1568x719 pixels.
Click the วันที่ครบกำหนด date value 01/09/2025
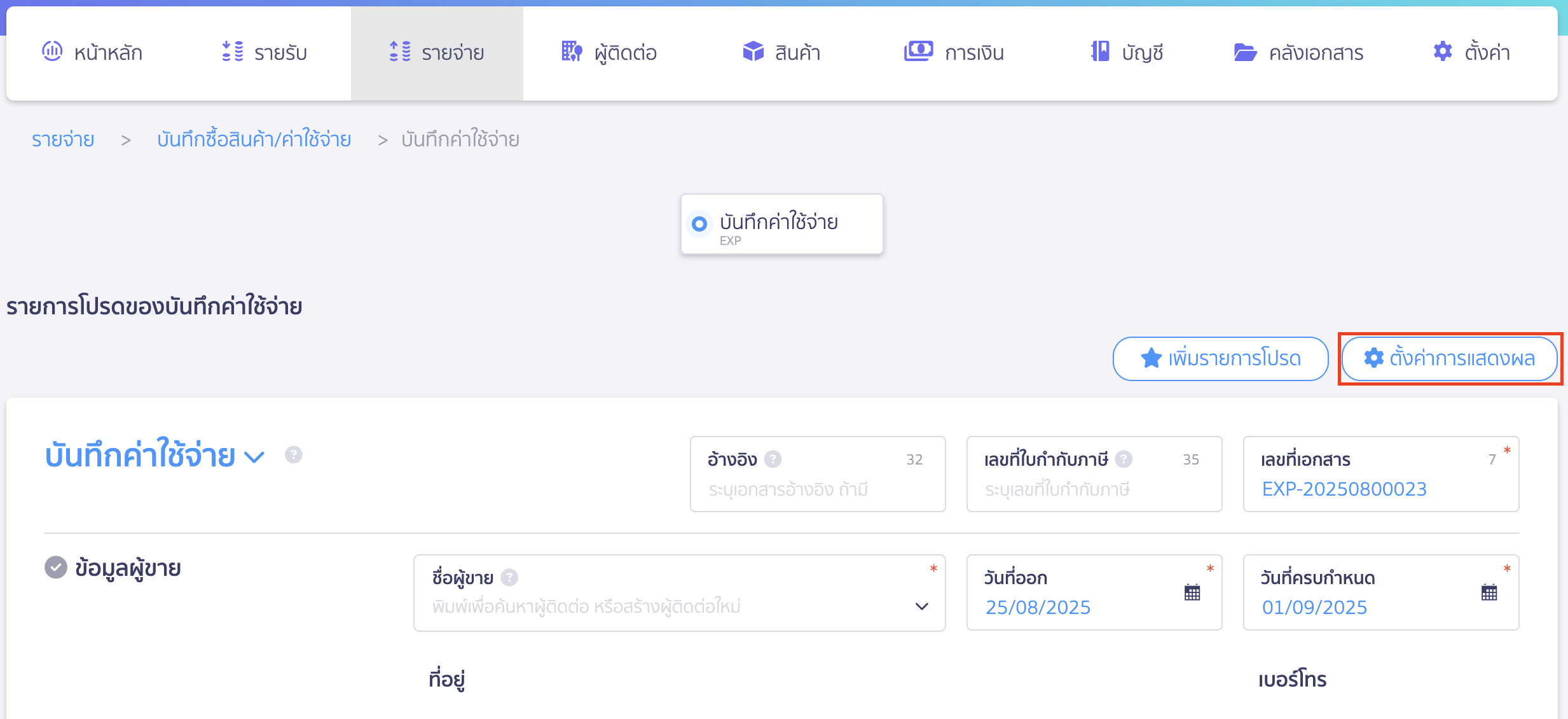1314,607
